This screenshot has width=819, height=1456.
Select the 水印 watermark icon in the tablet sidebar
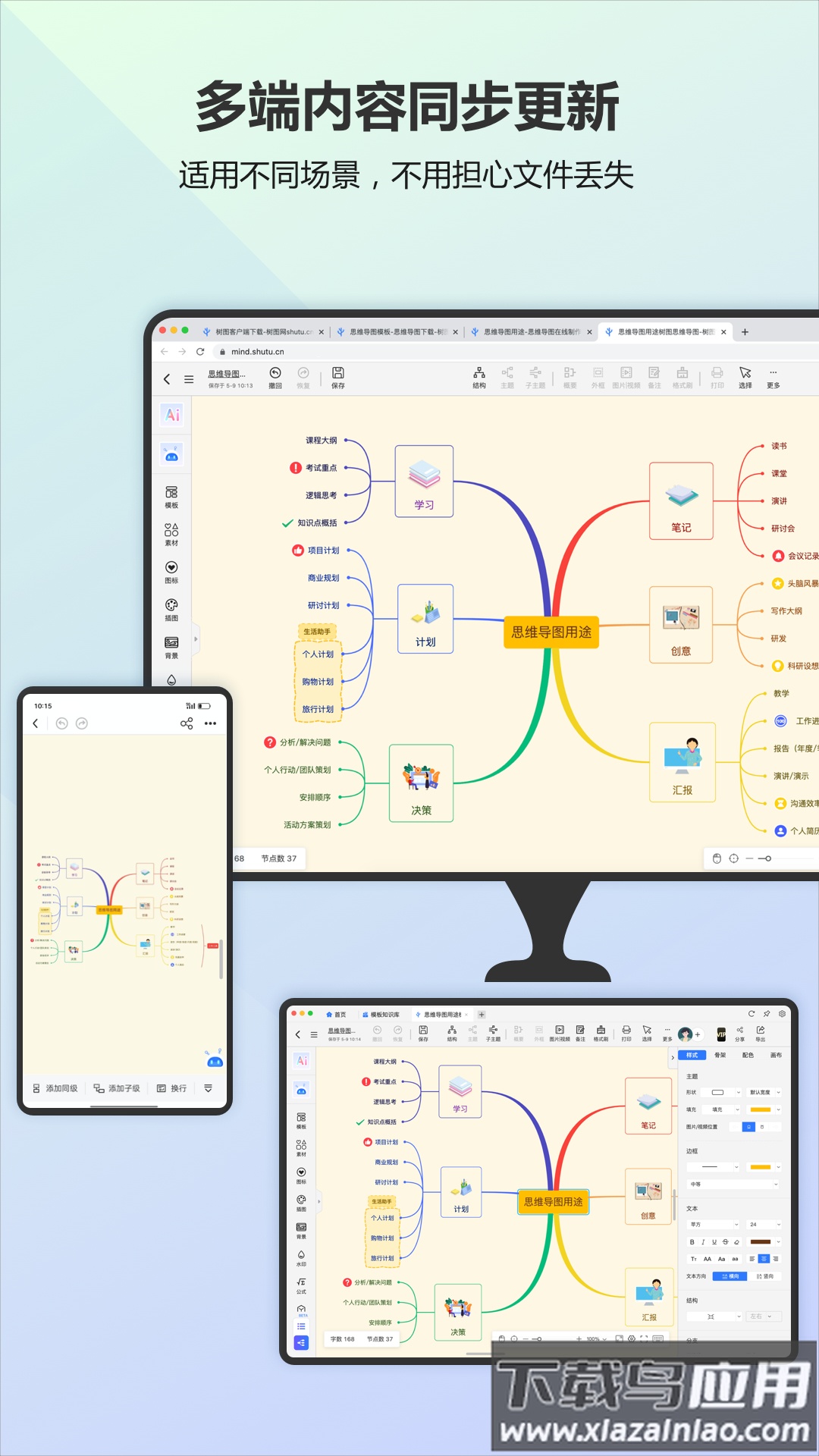301,1257
